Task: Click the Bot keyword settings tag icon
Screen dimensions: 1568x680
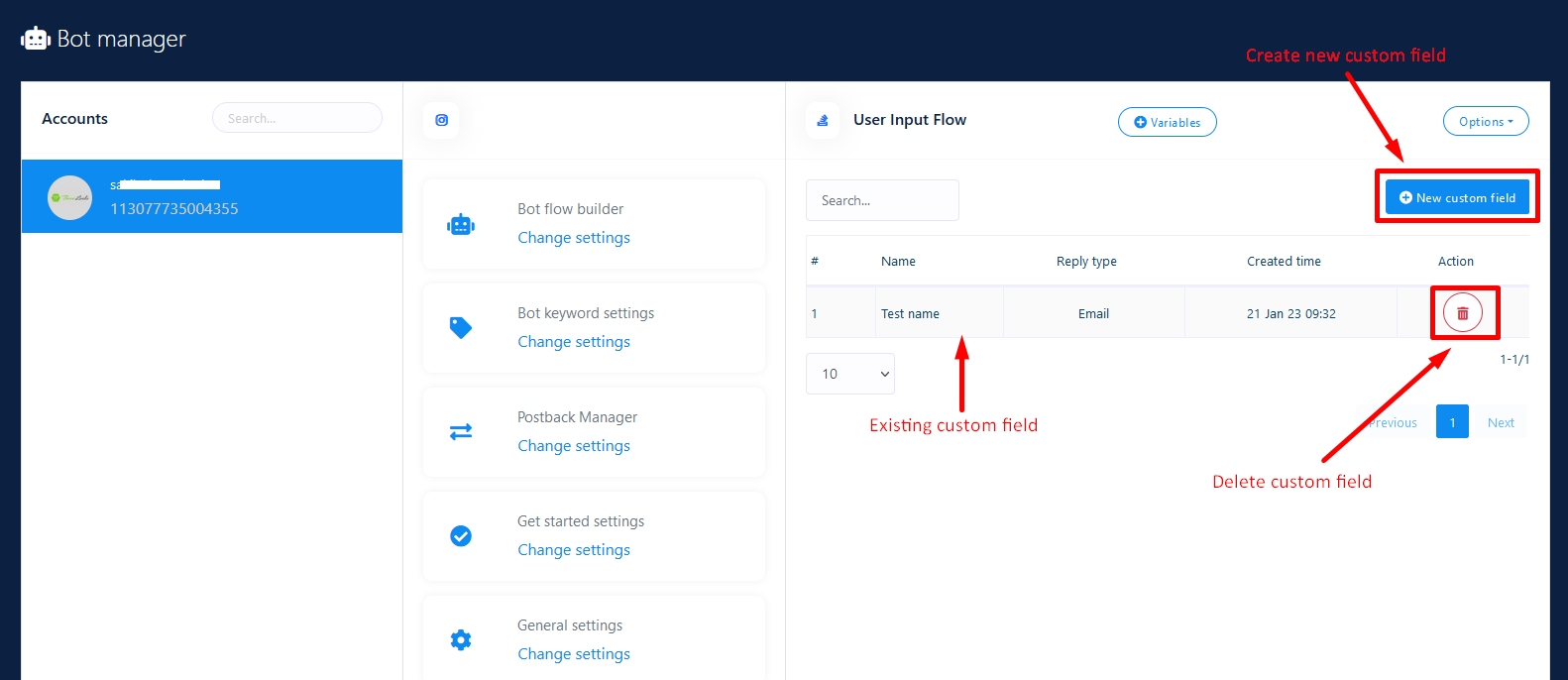Action: tap(461, 328)
